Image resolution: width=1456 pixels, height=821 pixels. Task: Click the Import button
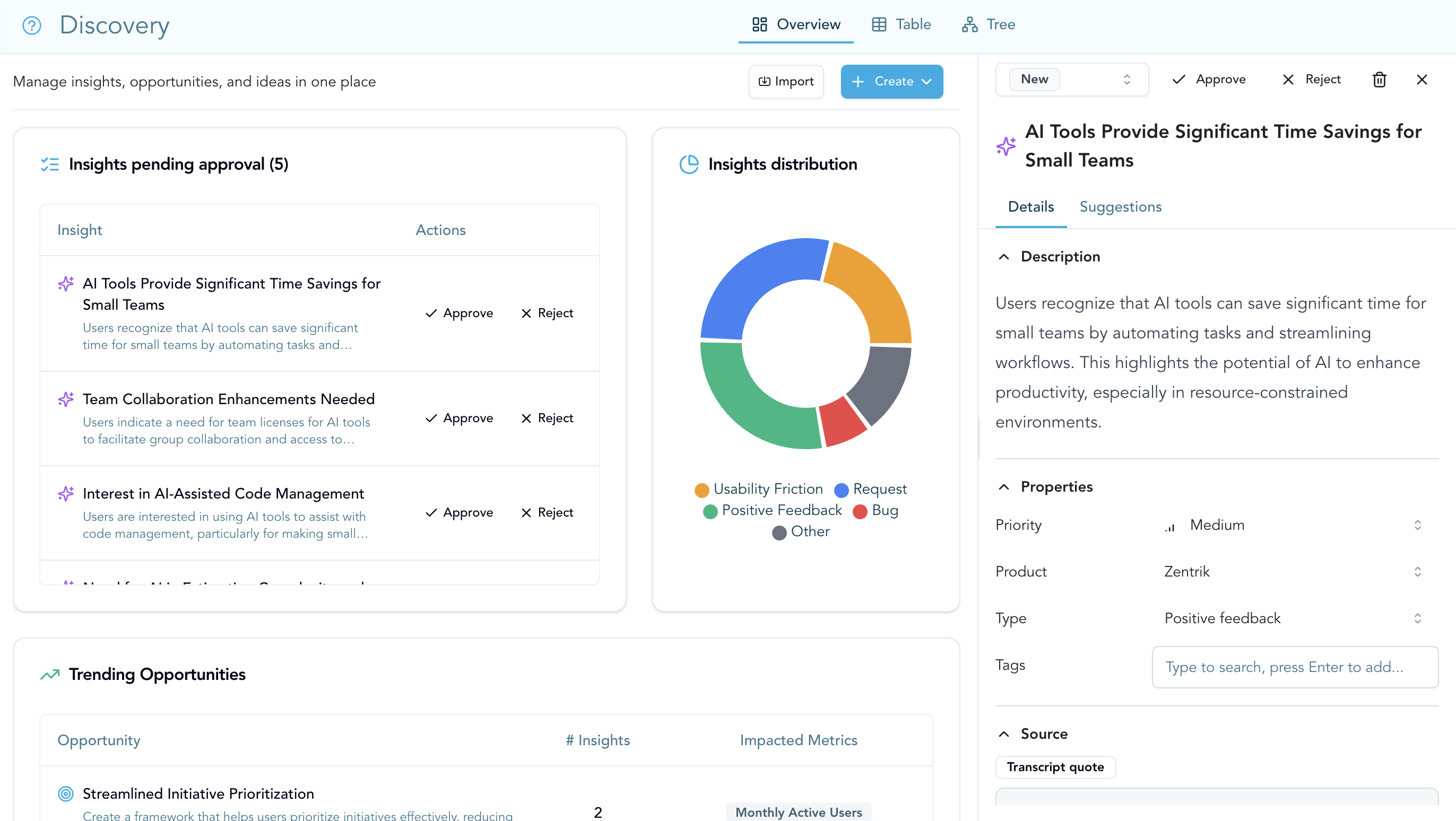pyautogui.click(x=786, y=81)
